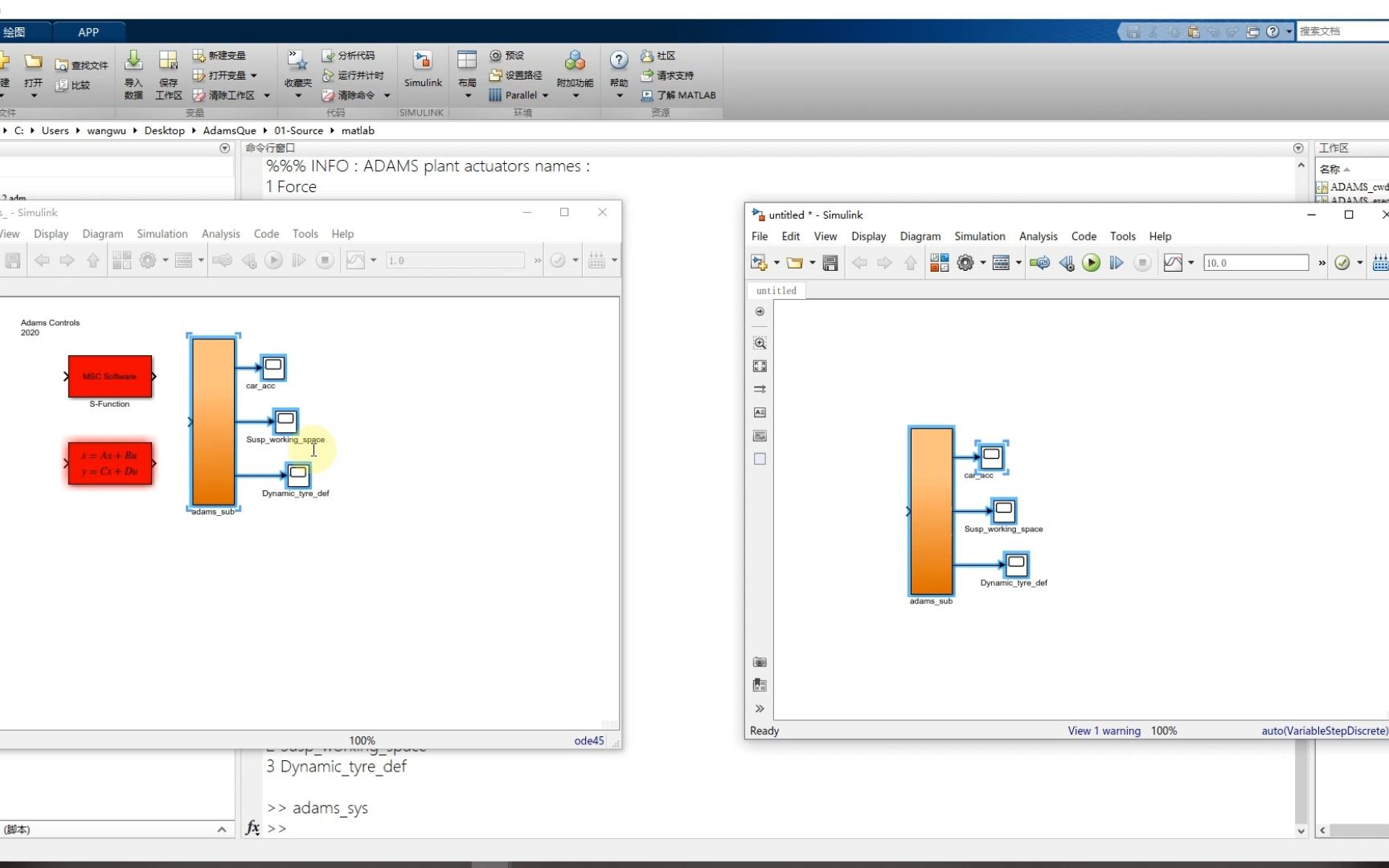Click Annotation text palette icon
The width and height of the screenshot is (1389, 868).
[760, 412]
